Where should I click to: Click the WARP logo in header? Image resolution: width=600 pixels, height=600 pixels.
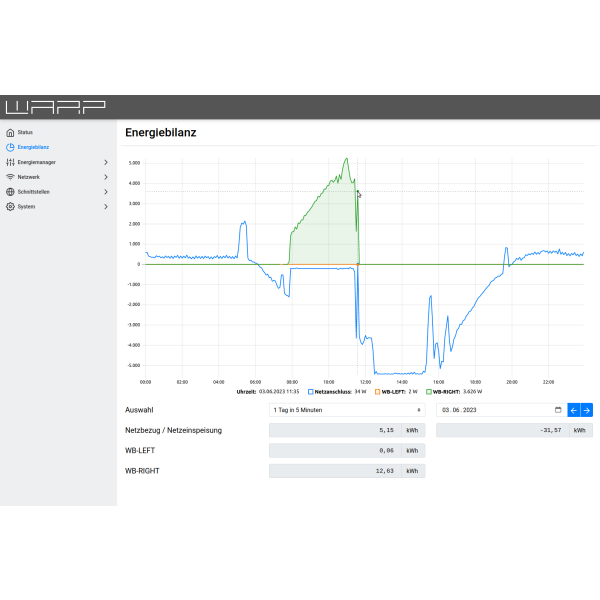[55, 107]
